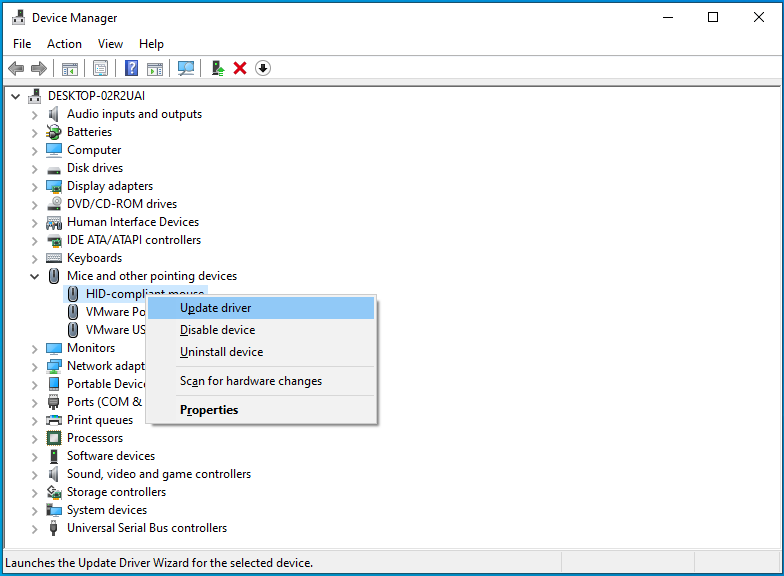
Task: Toggle the Show/Hide Action Pane toolbar icon
Action: [155, 68]
